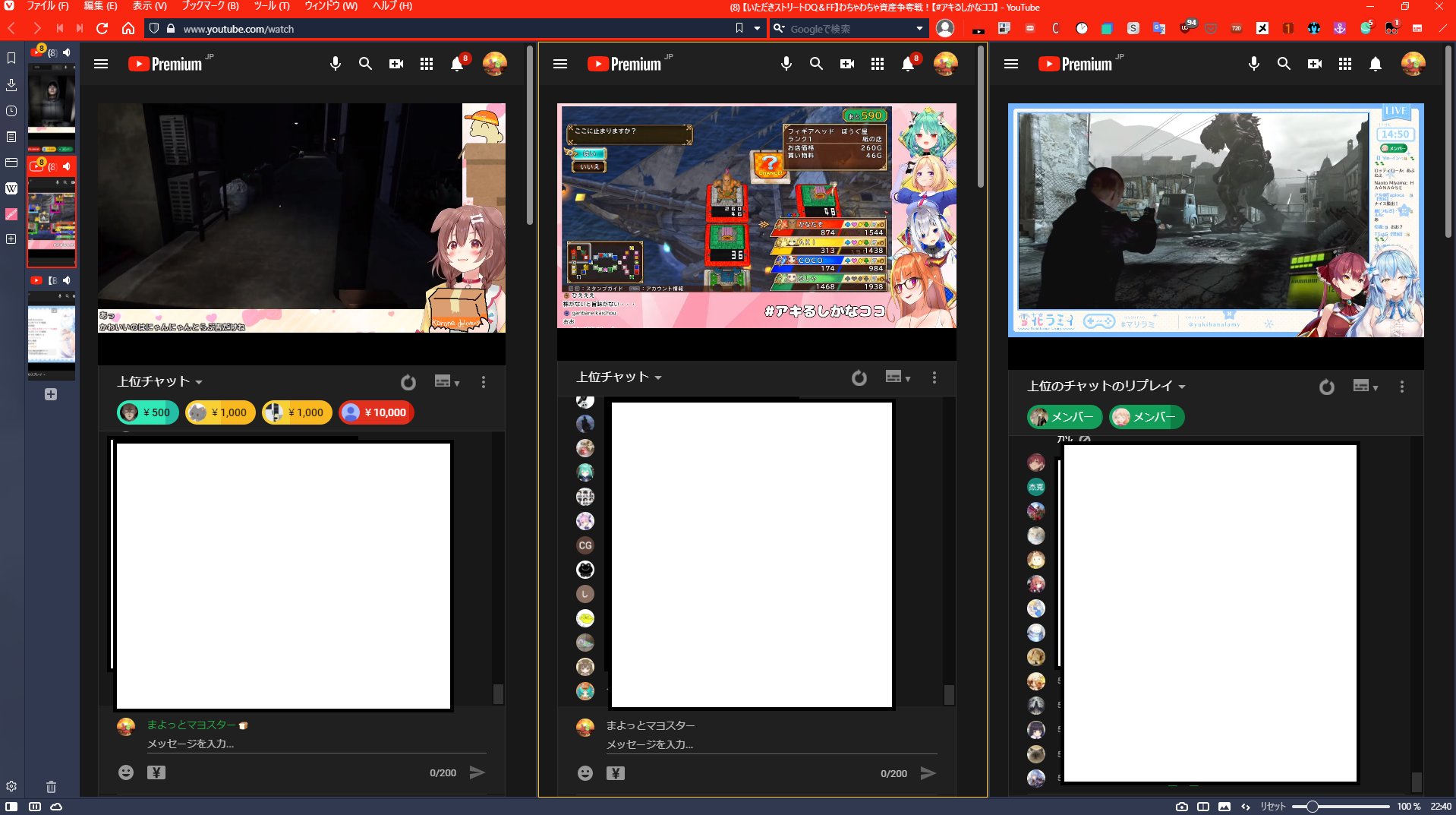
Task: Add a new tab with the plus button
Action: 51,394
